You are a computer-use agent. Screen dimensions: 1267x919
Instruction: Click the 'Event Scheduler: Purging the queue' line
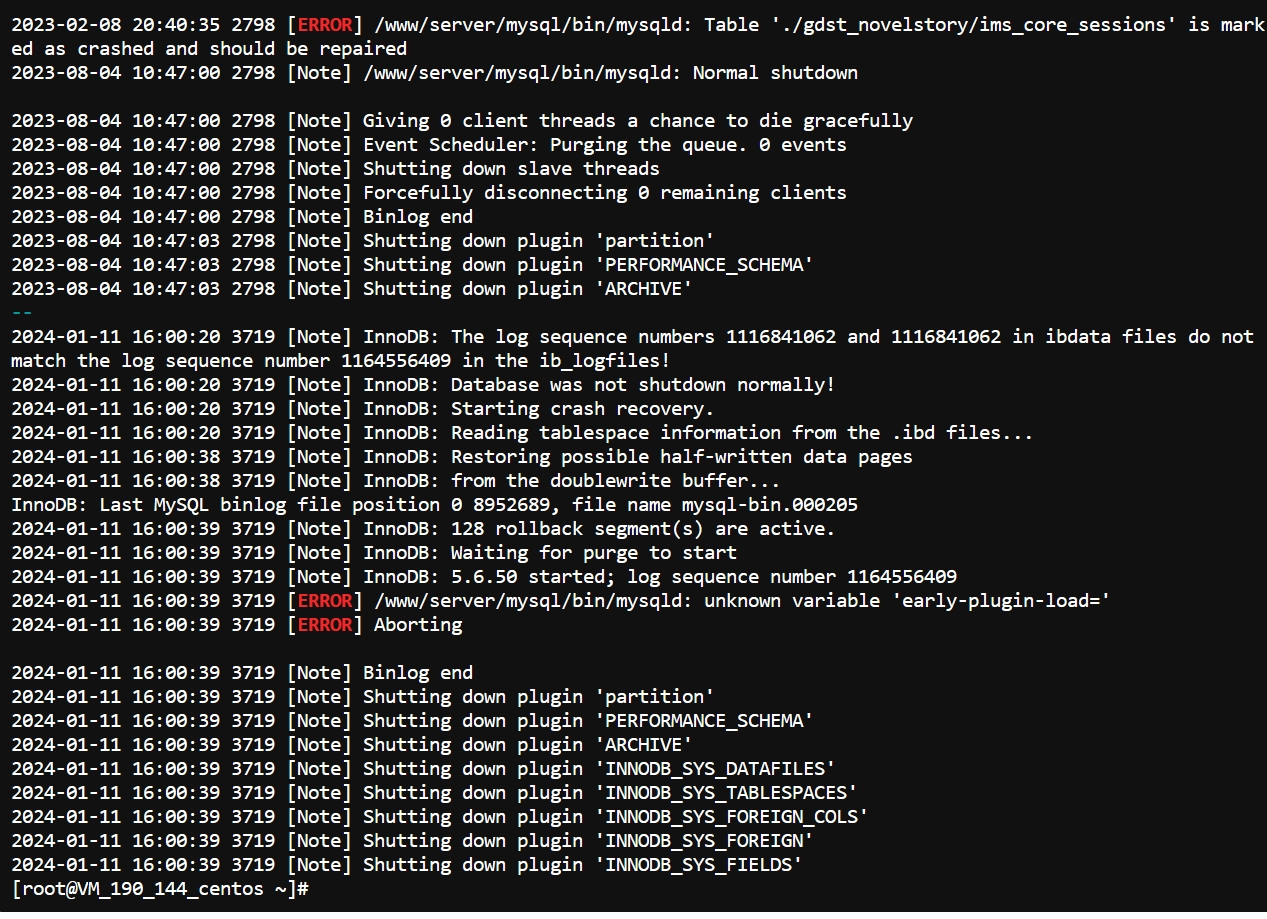tap(550, 144)
